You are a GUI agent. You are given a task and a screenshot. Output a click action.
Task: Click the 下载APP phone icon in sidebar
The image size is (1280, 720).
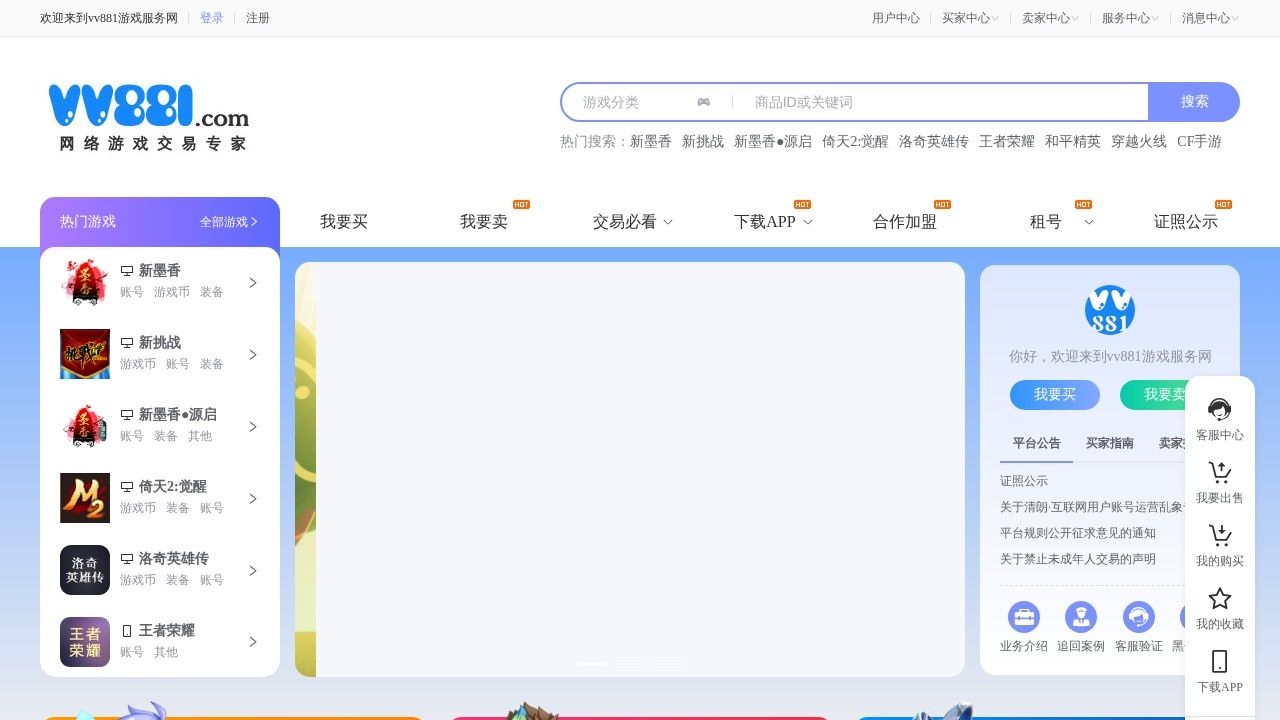(x=1220, y=661)
